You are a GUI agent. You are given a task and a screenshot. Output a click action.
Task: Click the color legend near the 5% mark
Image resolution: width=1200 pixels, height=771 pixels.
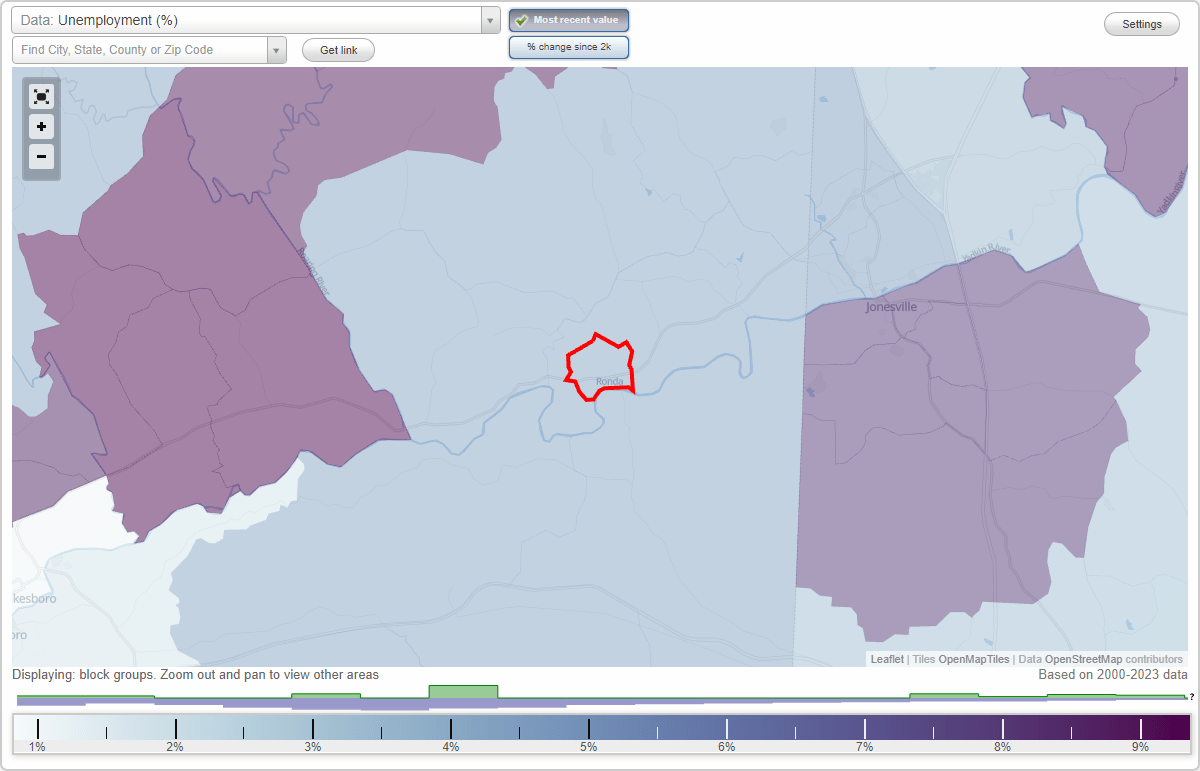coord(588,727)
